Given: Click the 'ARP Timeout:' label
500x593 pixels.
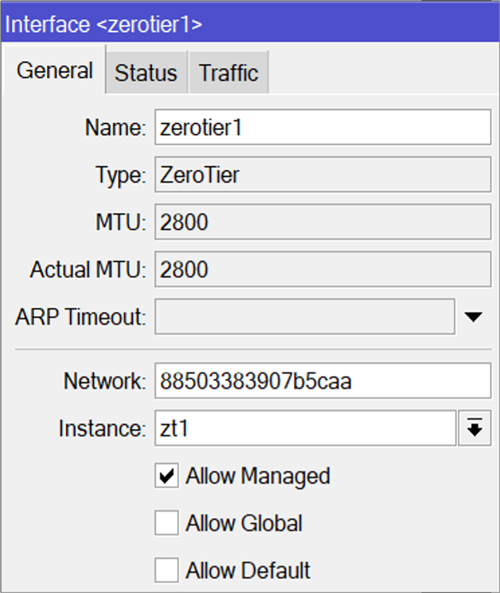Looking at the screenshot, I should coord(81,317).
